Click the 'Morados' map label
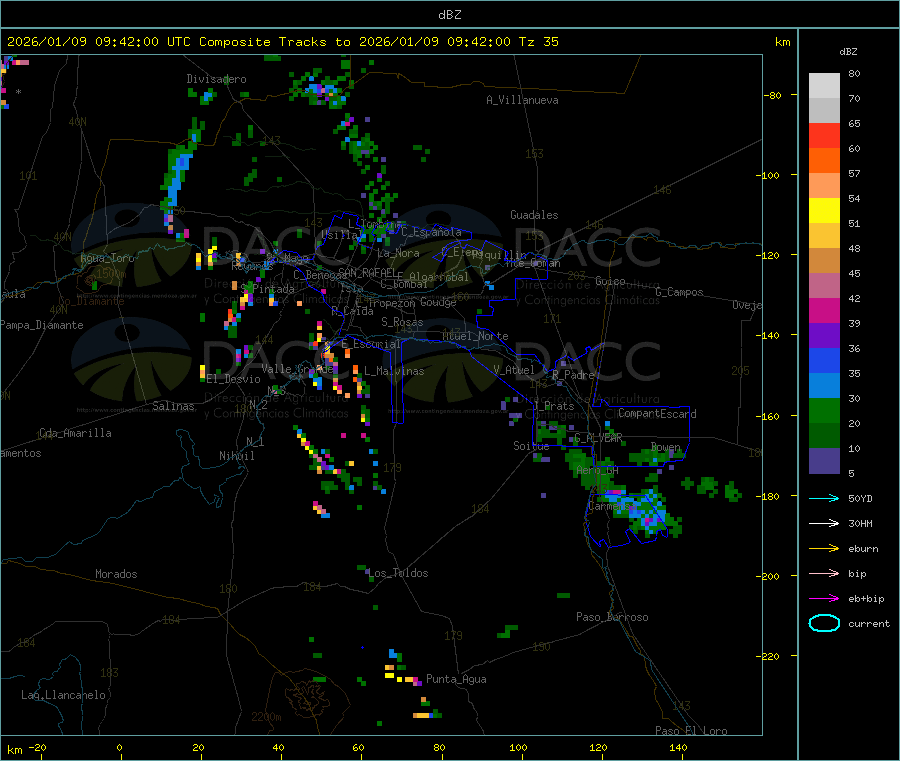Screen dimensions: 900x761 click(x=116, y=574)
